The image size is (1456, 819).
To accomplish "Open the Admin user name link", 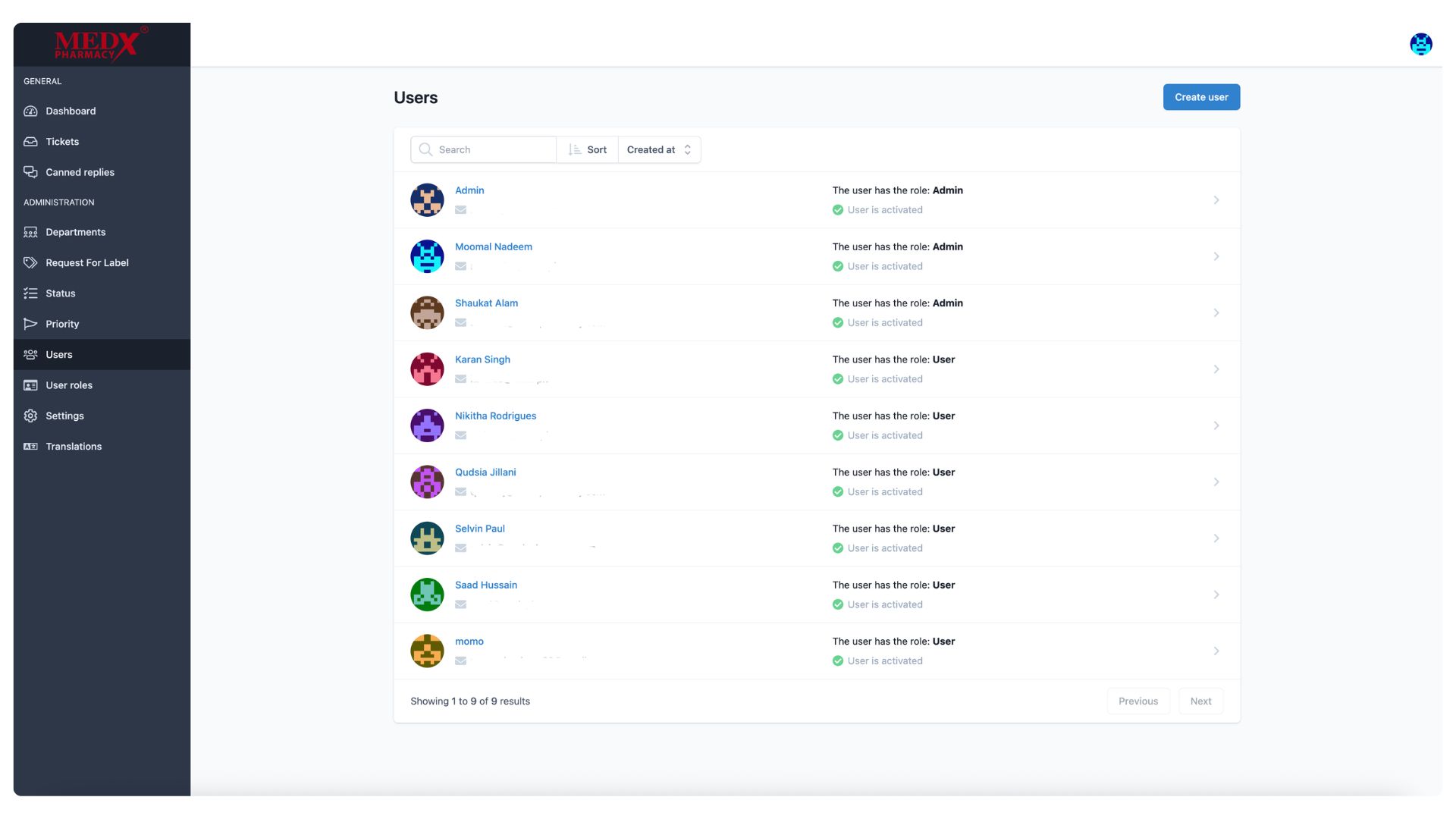I will click(469, 190).
